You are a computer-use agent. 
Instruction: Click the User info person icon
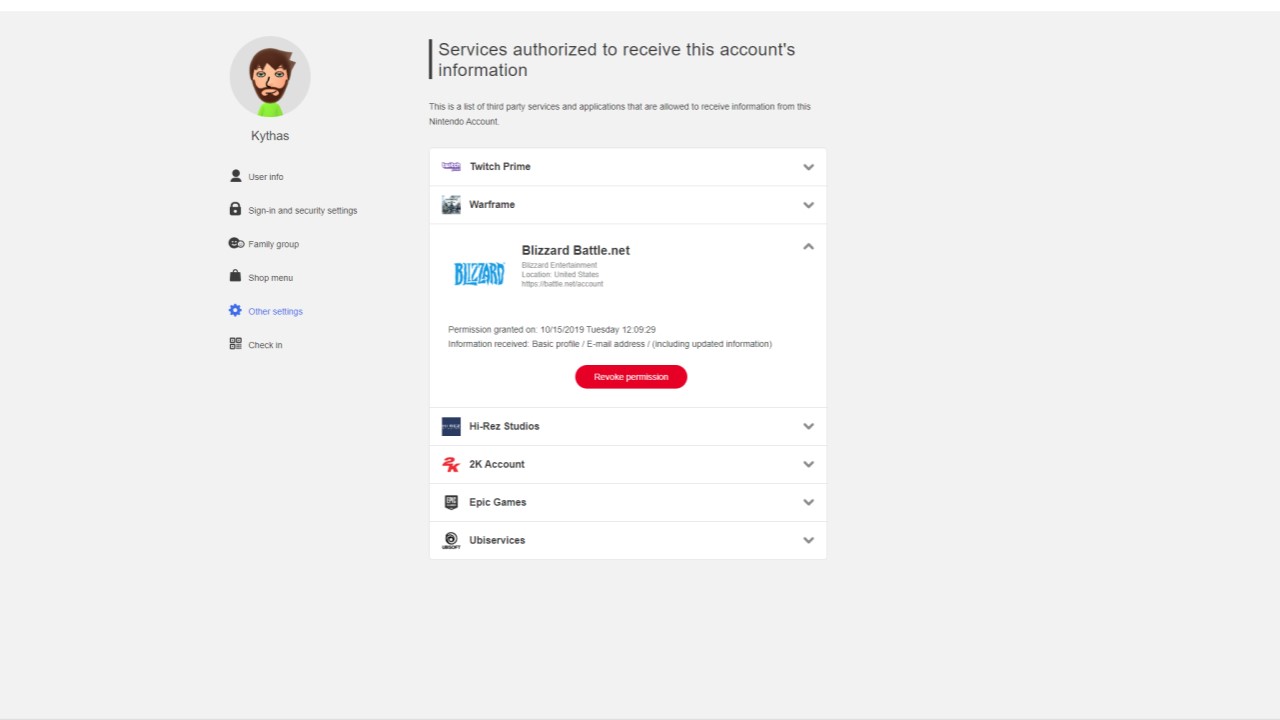[236, 176]
